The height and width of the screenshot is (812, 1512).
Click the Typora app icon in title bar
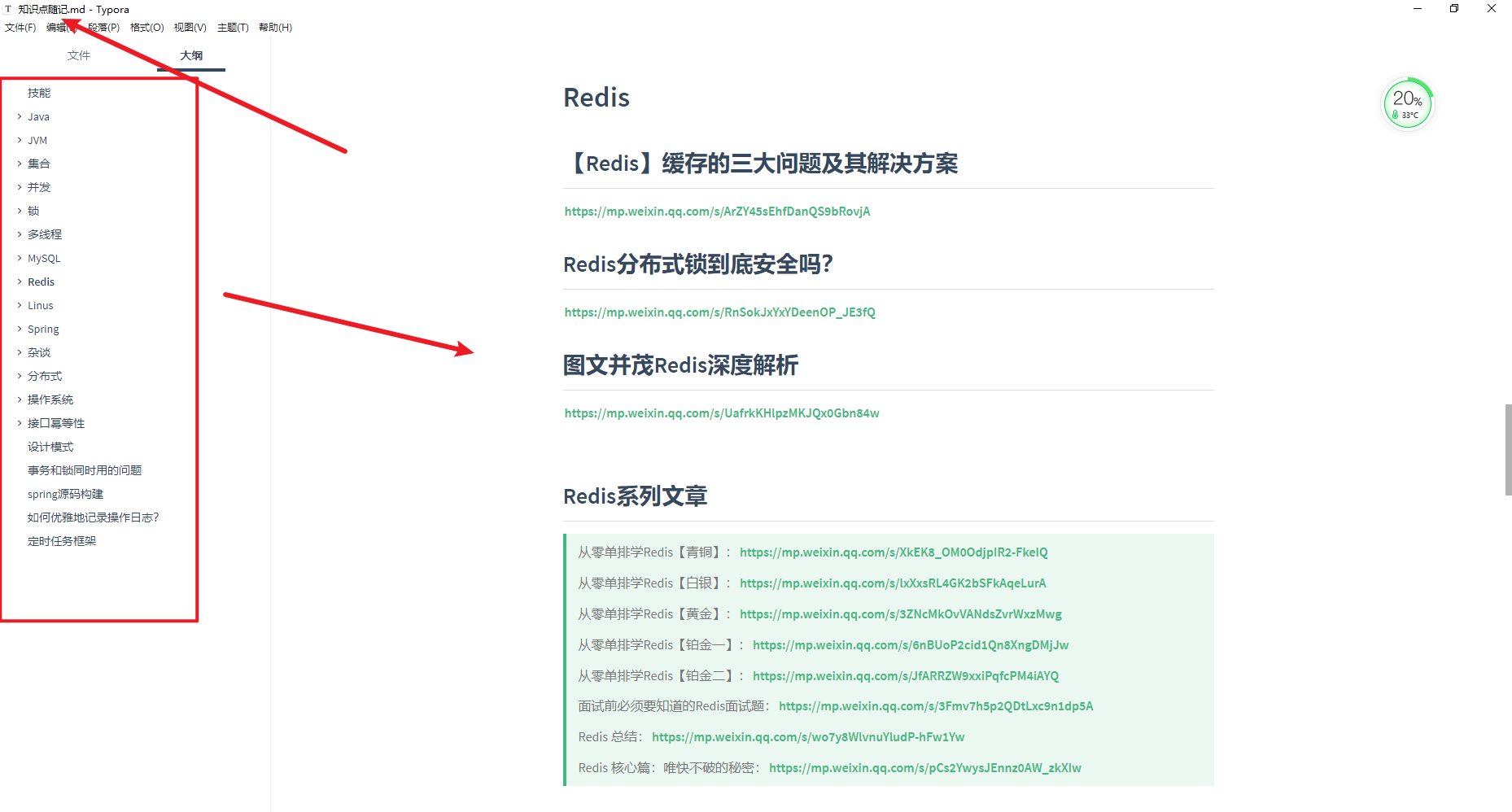(x=9, y=9)
